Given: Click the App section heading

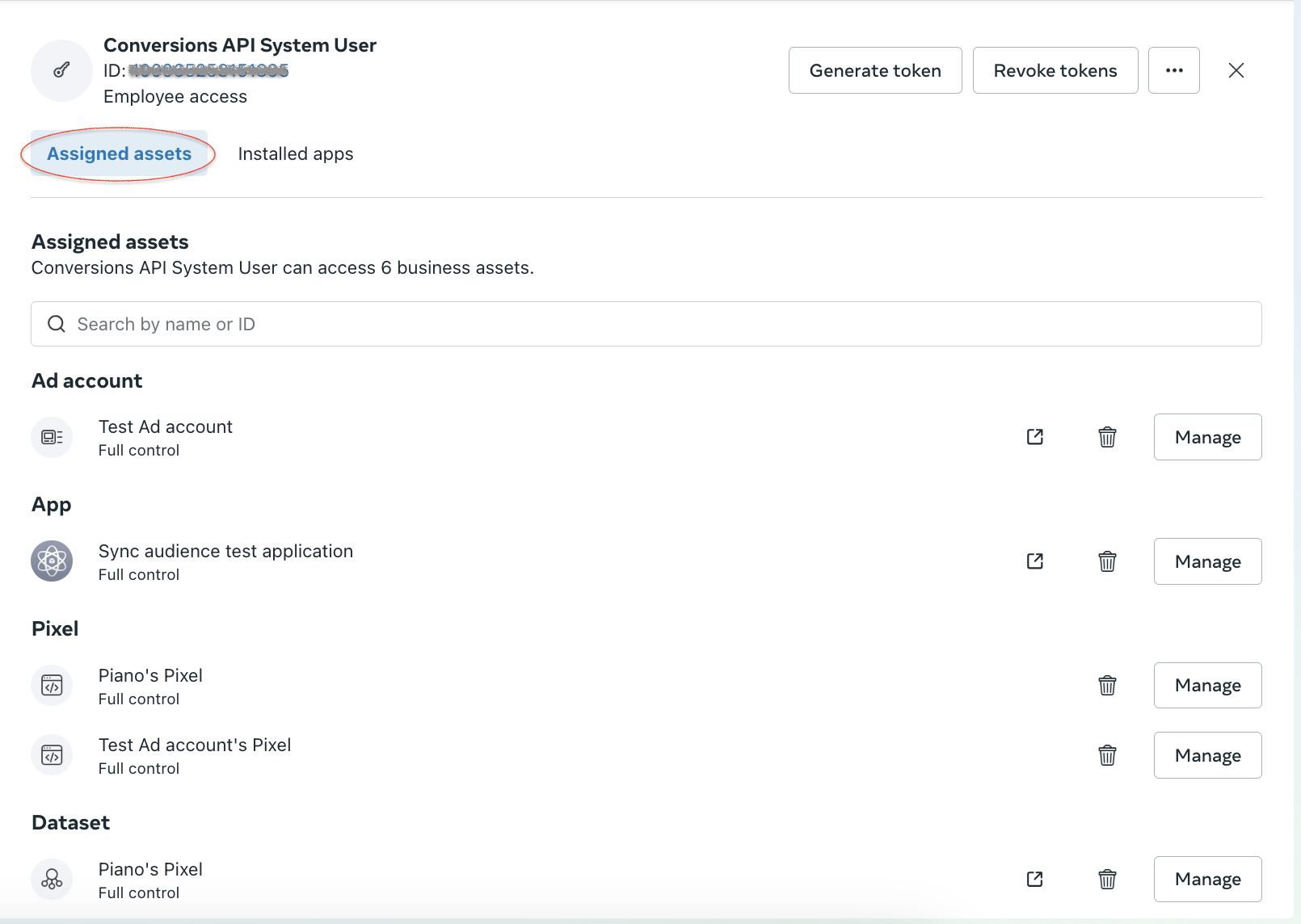Looking at the screenshot, I should (x=51, y=506).
